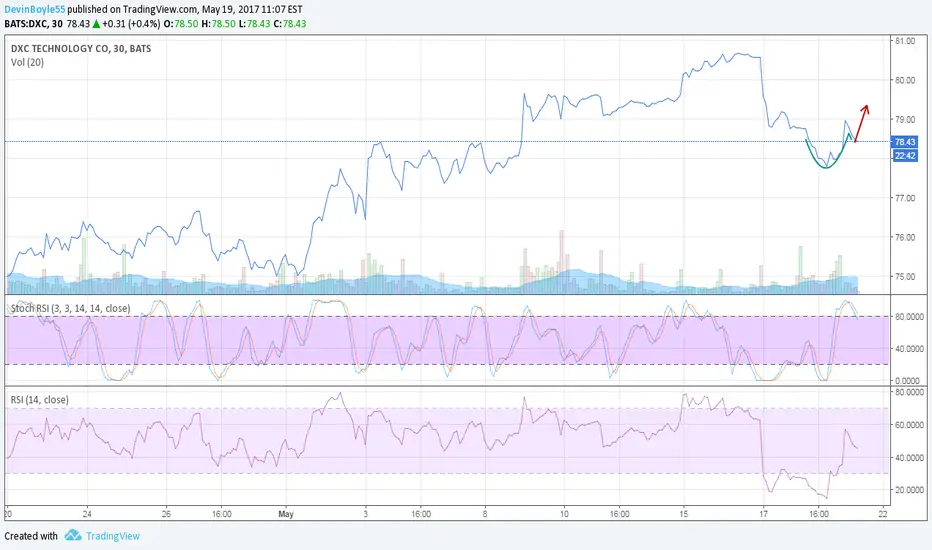This screenshot has height=550, width=932.
Task: Click the 76.00 price axis value
Action: 905,237
